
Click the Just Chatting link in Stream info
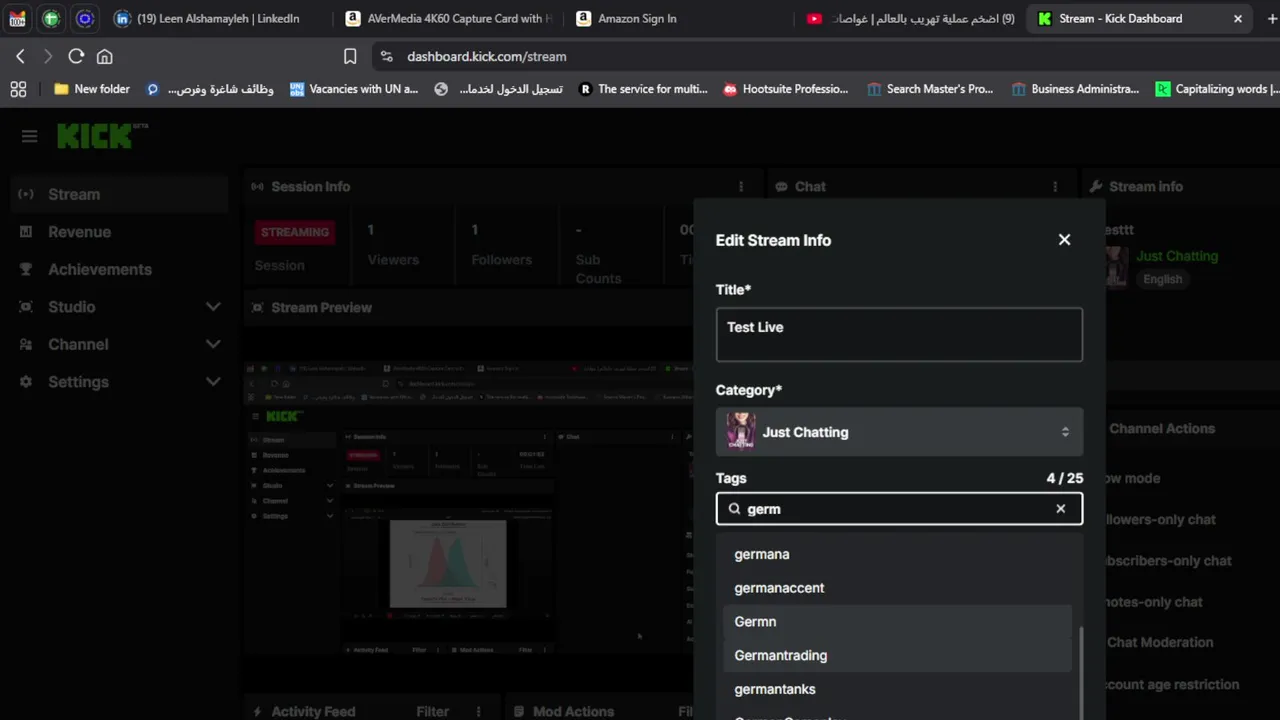[x=1177, y=256]
